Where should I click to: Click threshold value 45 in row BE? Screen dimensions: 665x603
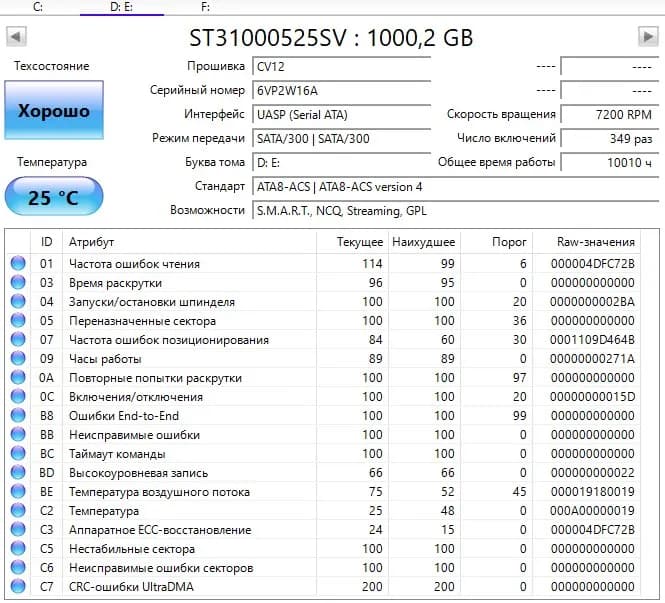click(520, 492)
